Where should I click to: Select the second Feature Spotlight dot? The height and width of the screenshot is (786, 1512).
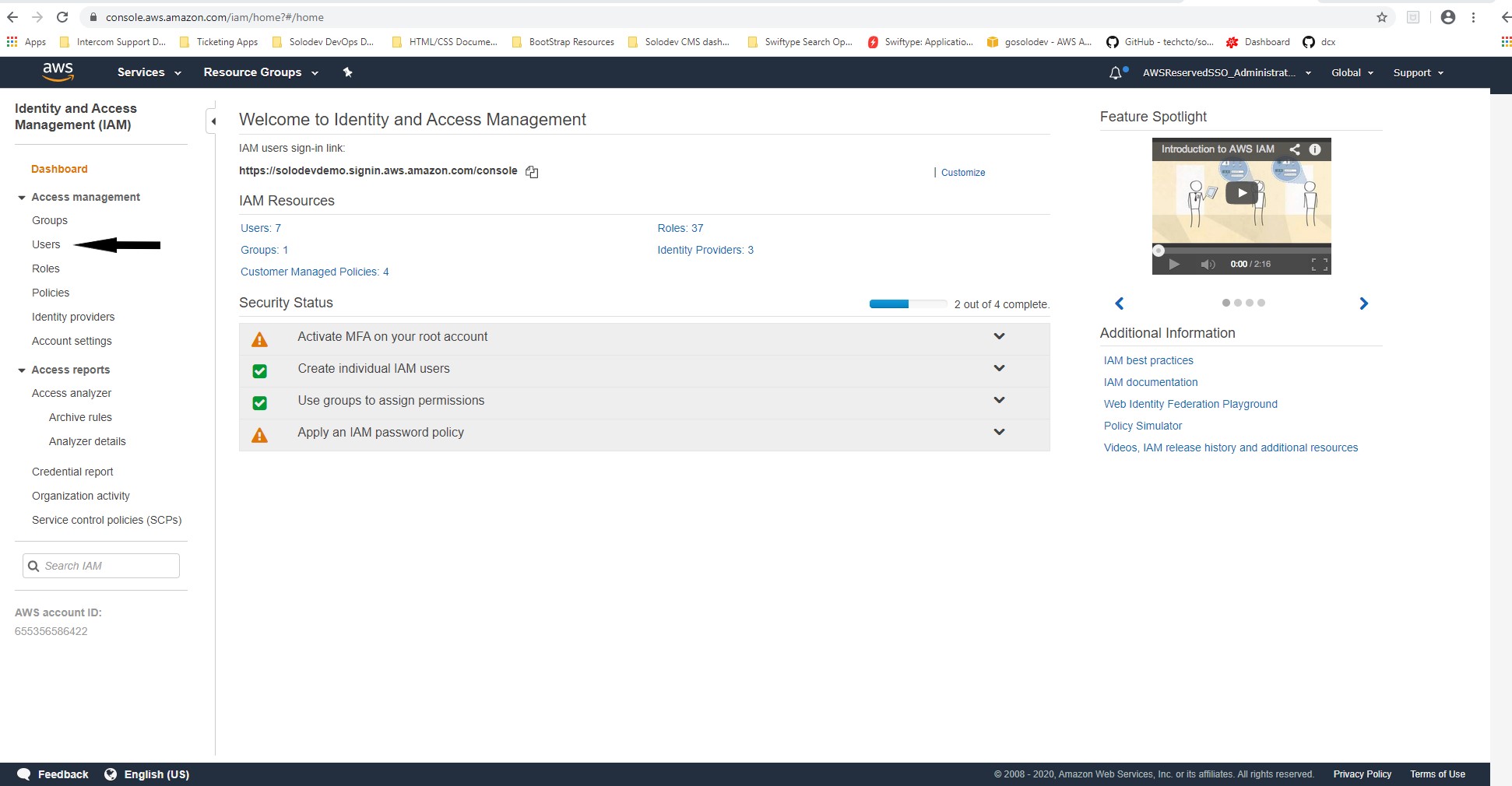(x=1238, y=303)
